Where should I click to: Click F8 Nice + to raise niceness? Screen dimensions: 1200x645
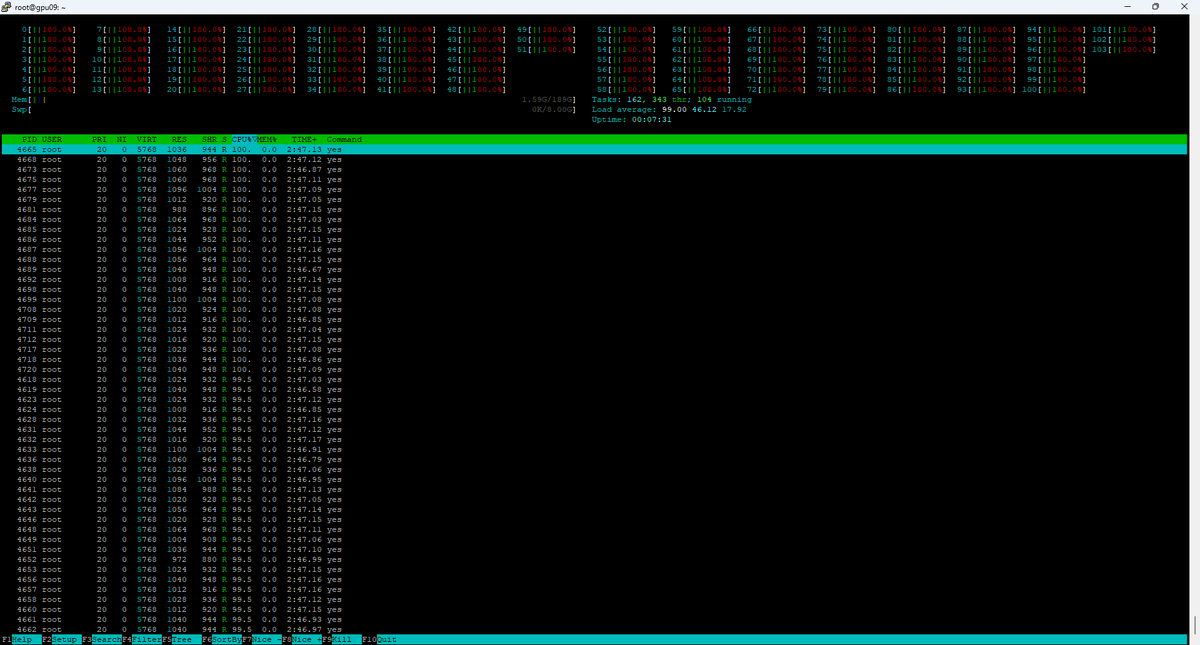(300, 639)
